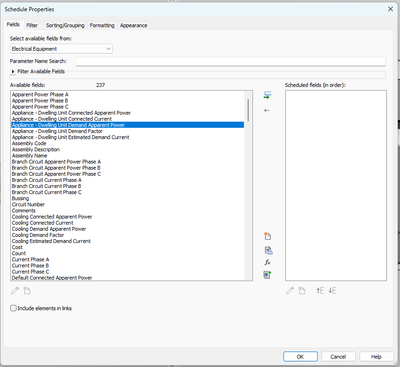Click the Add parameter from service icon
Image resolution: width=400 pixels, height=367 pixels.
[x=268, y=250]
